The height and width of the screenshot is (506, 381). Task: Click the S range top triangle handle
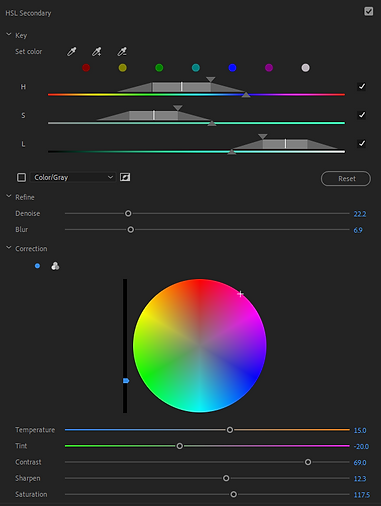click(x=178, y=108)
